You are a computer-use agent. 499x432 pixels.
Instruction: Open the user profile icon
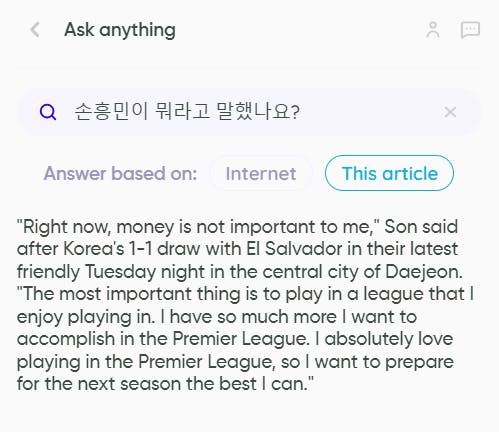click(x=433, y=30)
